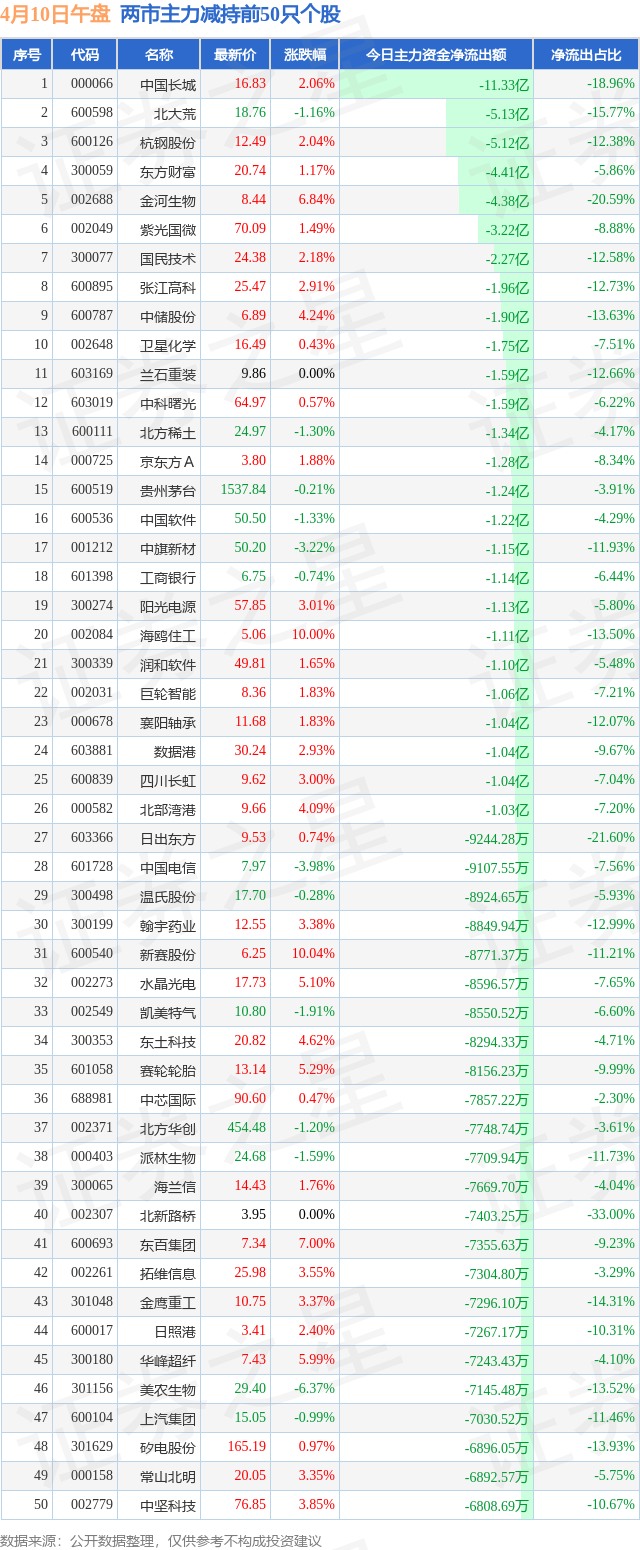Click the -33.00% ratio for 北新路桥
Viewport: 640px width, 1550px height.
612,1215
